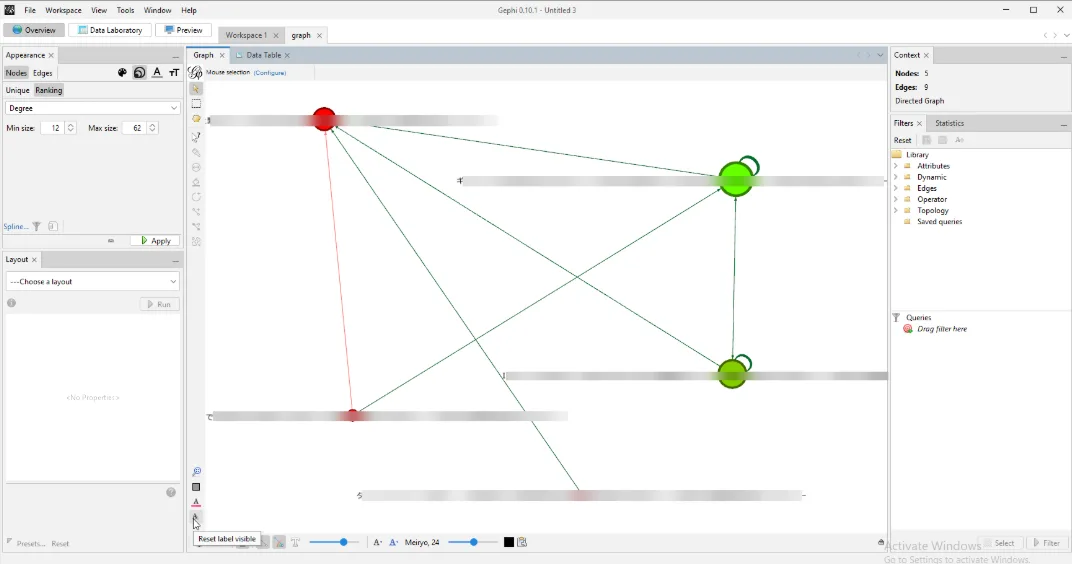Click the black label color swatch
This screenshot has width=1072, height=564.
(x=509, y=542)
